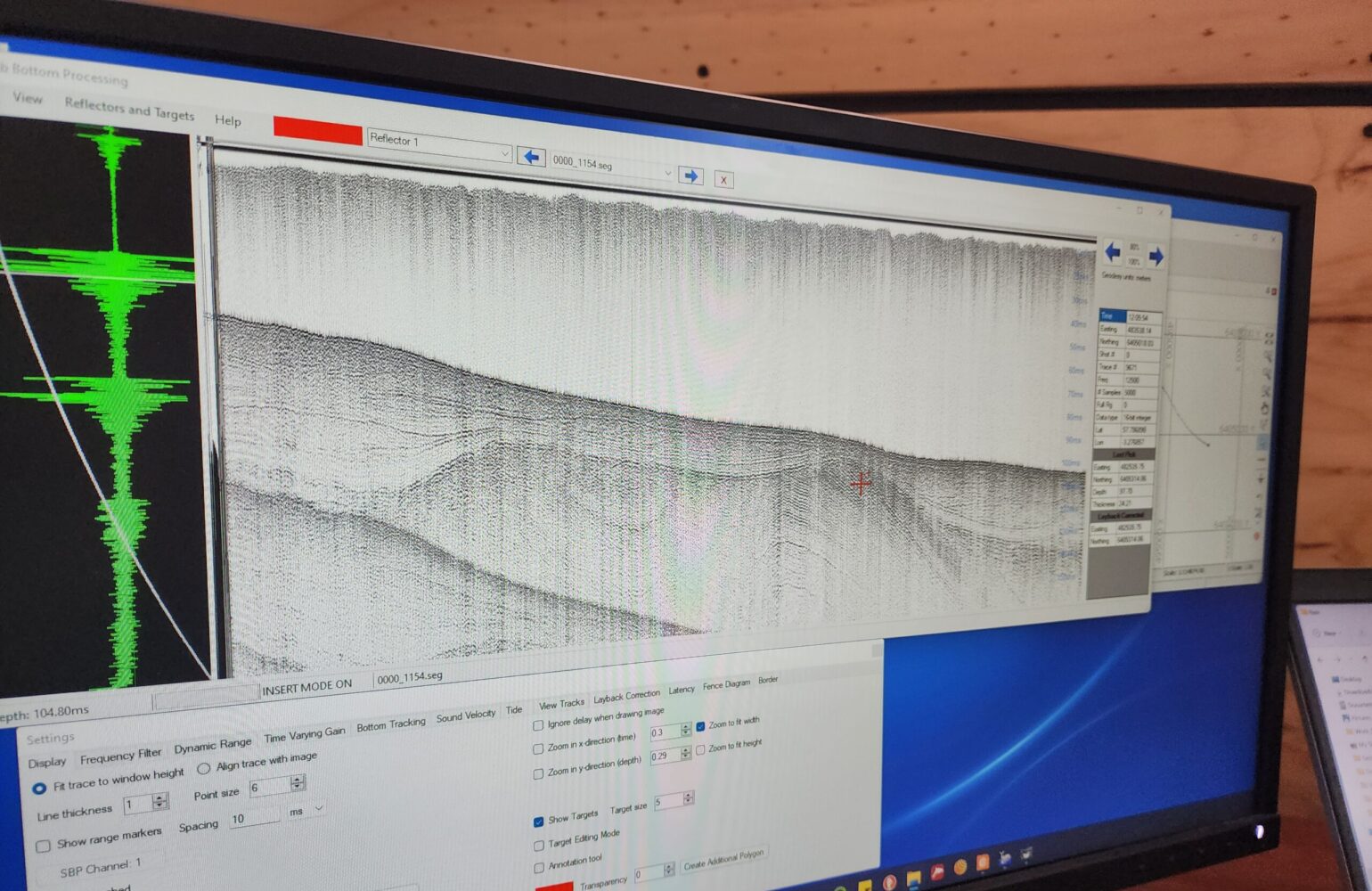Open the View menu

point(28,98)
